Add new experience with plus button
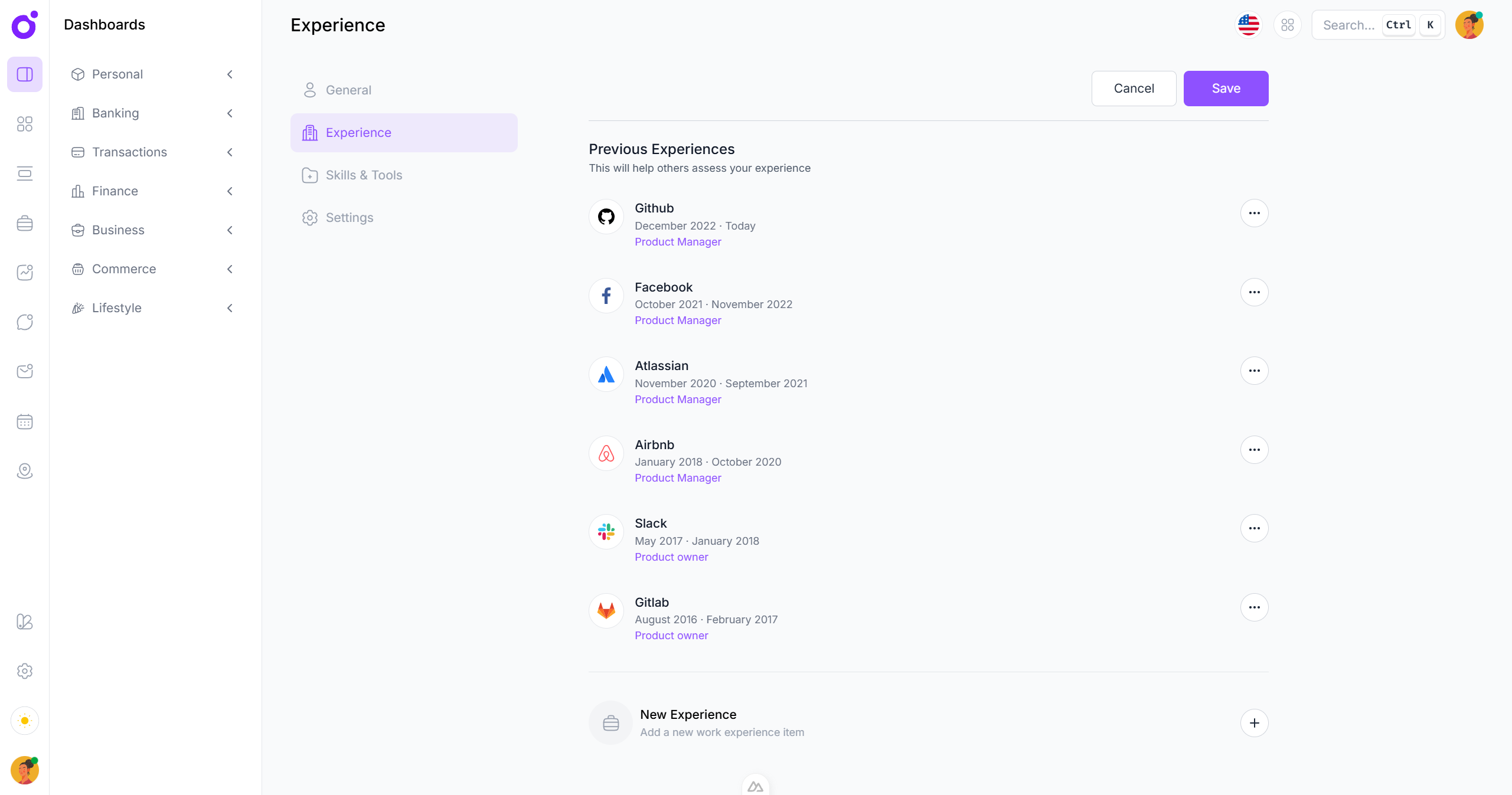1512x795 pixels. click(x=1254, y=723)
